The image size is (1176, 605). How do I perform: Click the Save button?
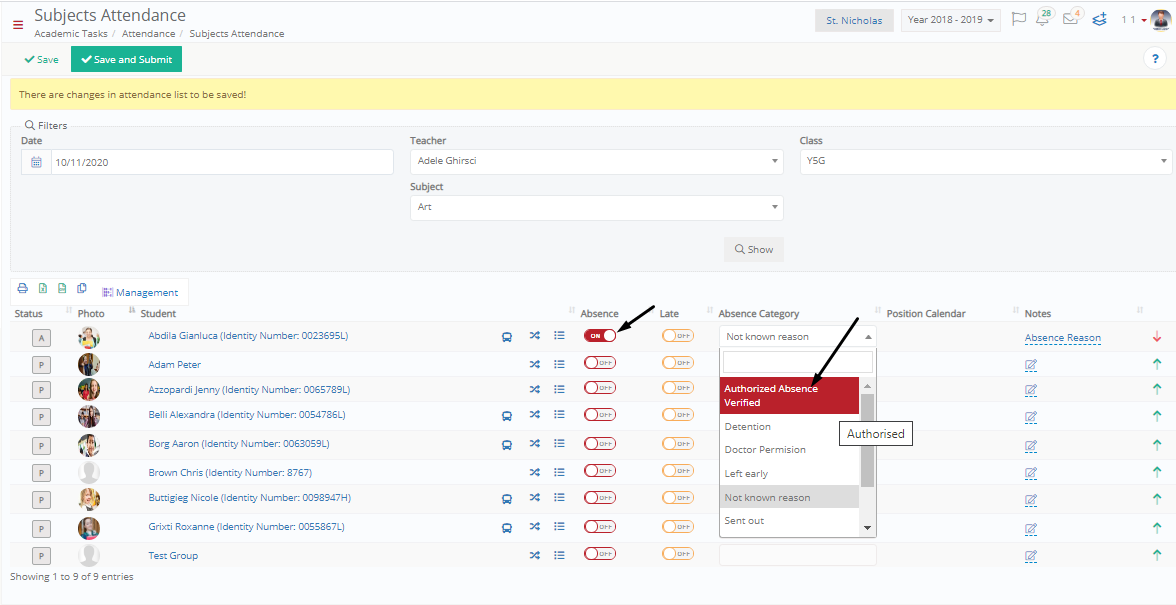[41, 60]
